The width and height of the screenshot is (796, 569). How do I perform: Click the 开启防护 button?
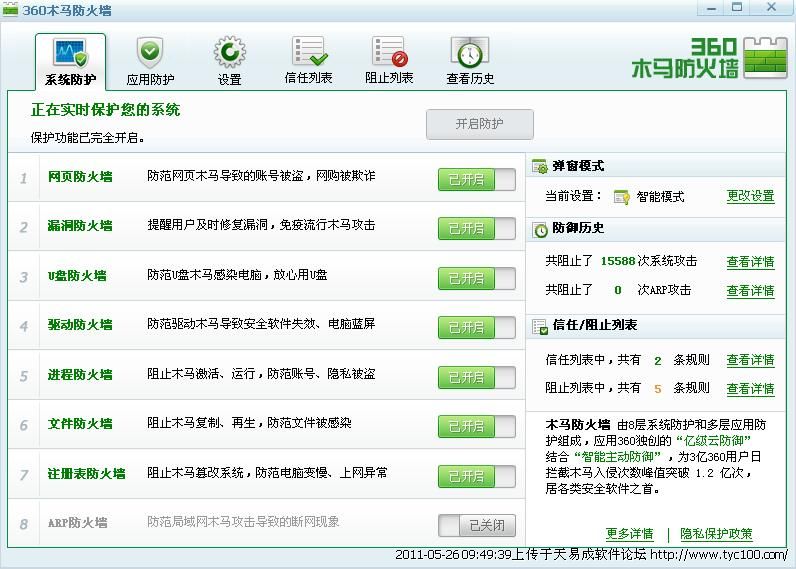pos(480,124)
